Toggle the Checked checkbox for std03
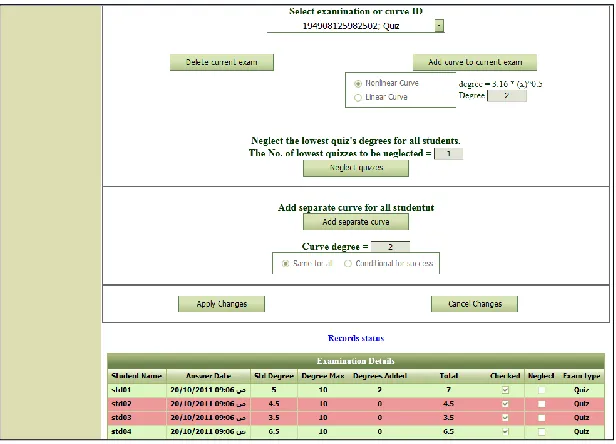The height and width of the screenshot is (444, 616). click(x=505, y=418)
